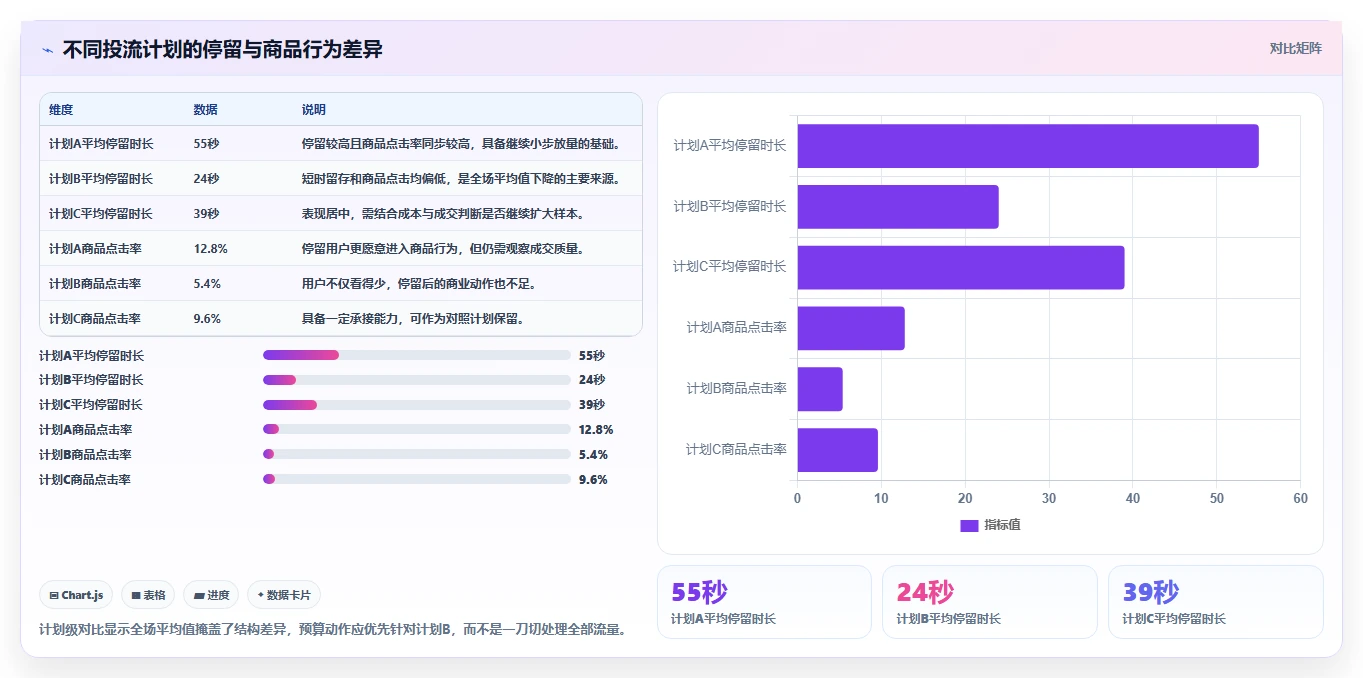Click description starting 停留较高且商品点击率同步较高

coord(461,144)
